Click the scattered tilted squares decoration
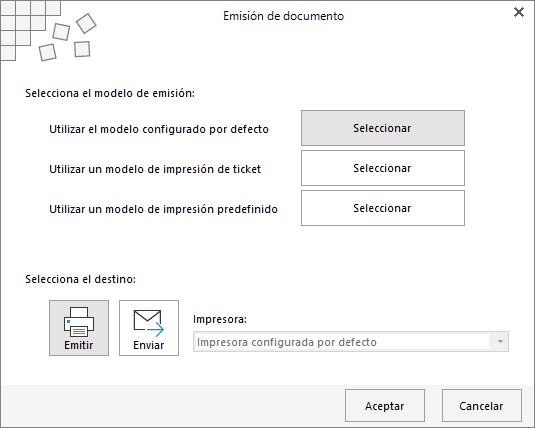535x428 pixels. tap(68, 38)
